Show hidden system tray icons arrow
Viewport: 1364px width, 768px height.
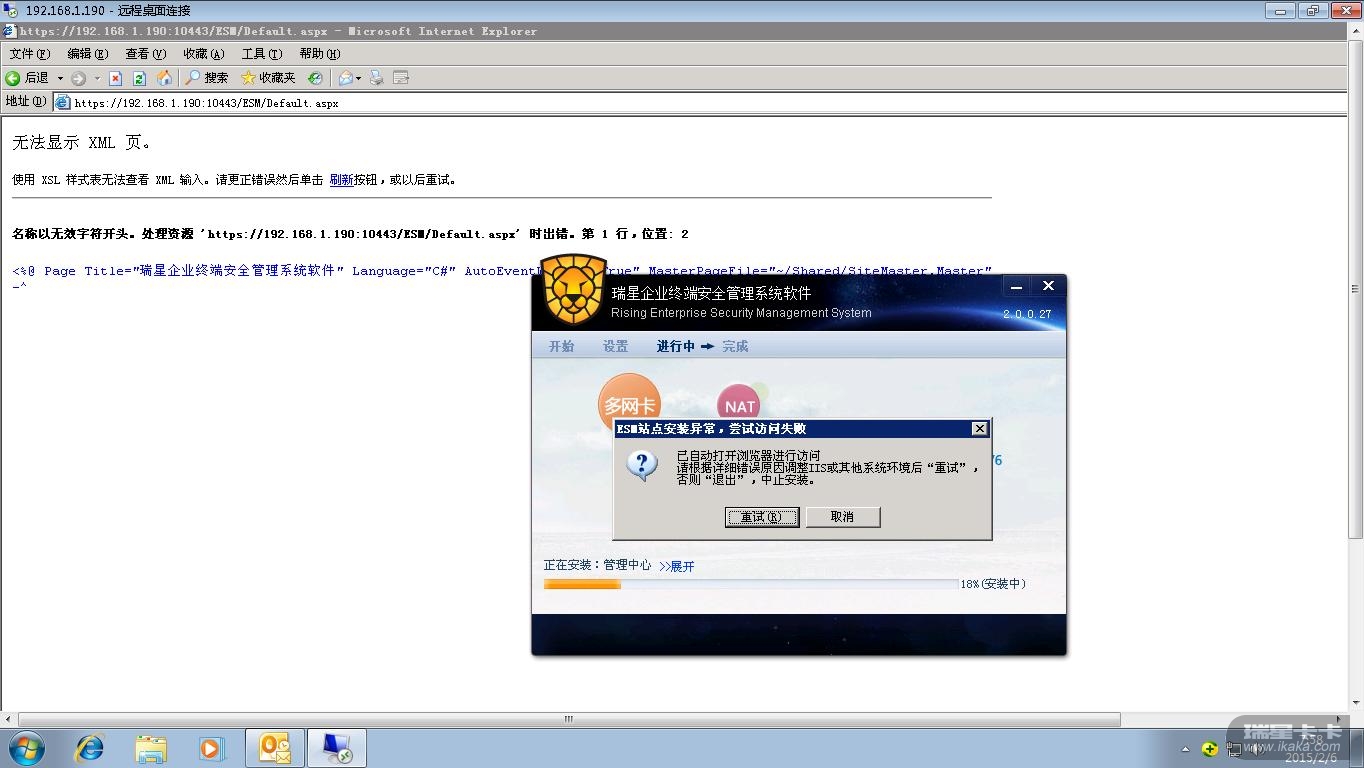(x=1186, y=749)
